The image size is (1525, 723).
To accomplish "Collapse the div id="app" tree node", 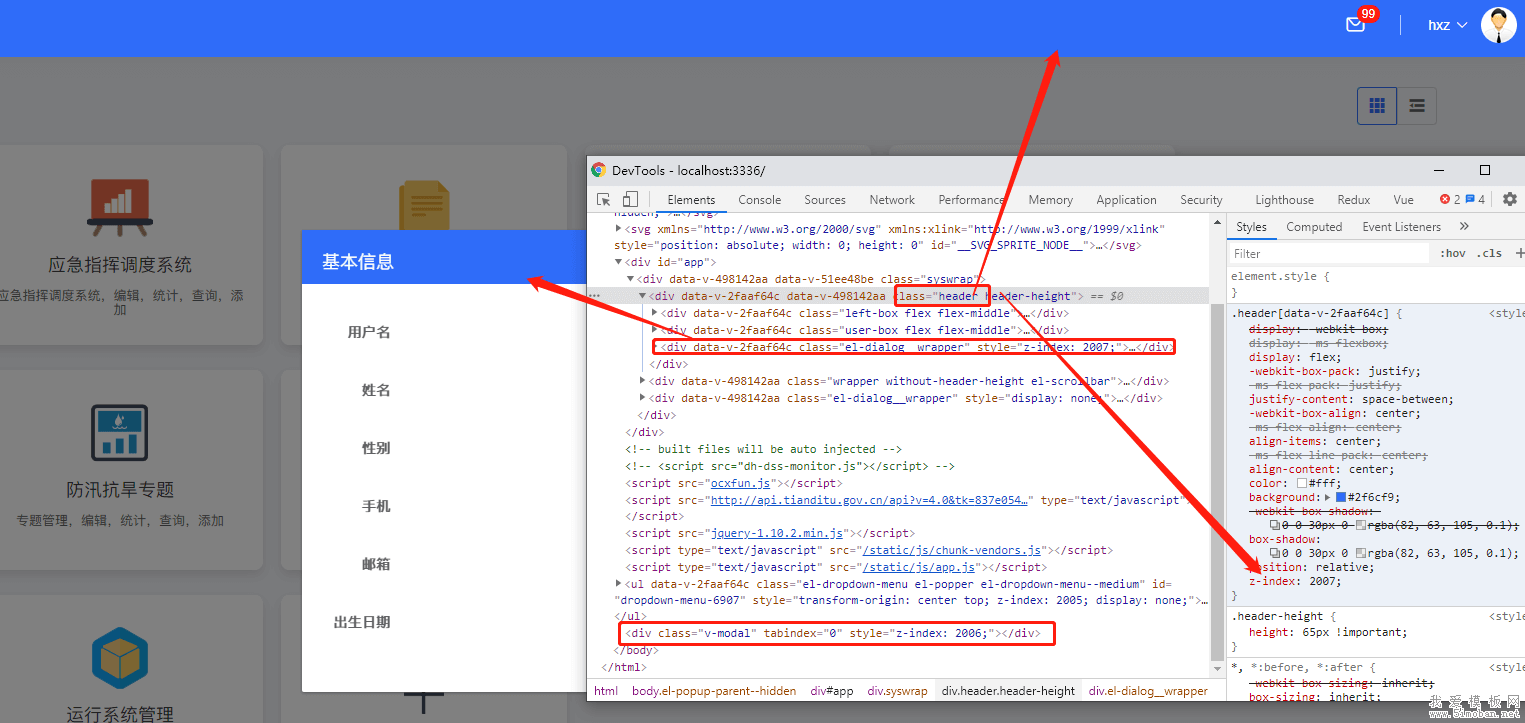I will [x=620, y=262].
